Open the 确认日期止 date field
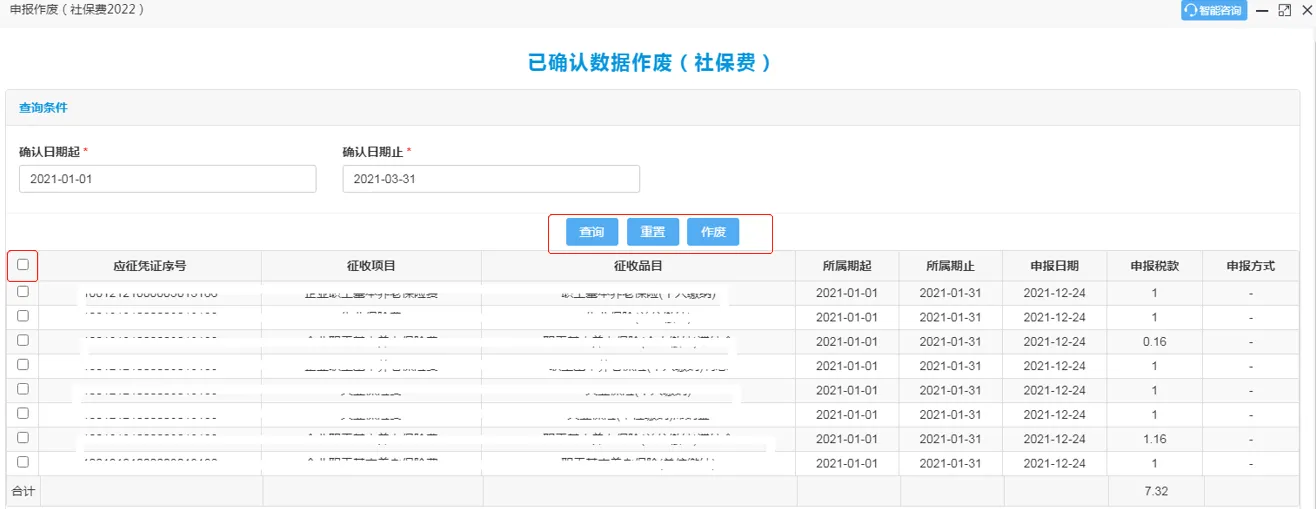The height and width of the screenshot is (509, 1316). click(490, 179)
